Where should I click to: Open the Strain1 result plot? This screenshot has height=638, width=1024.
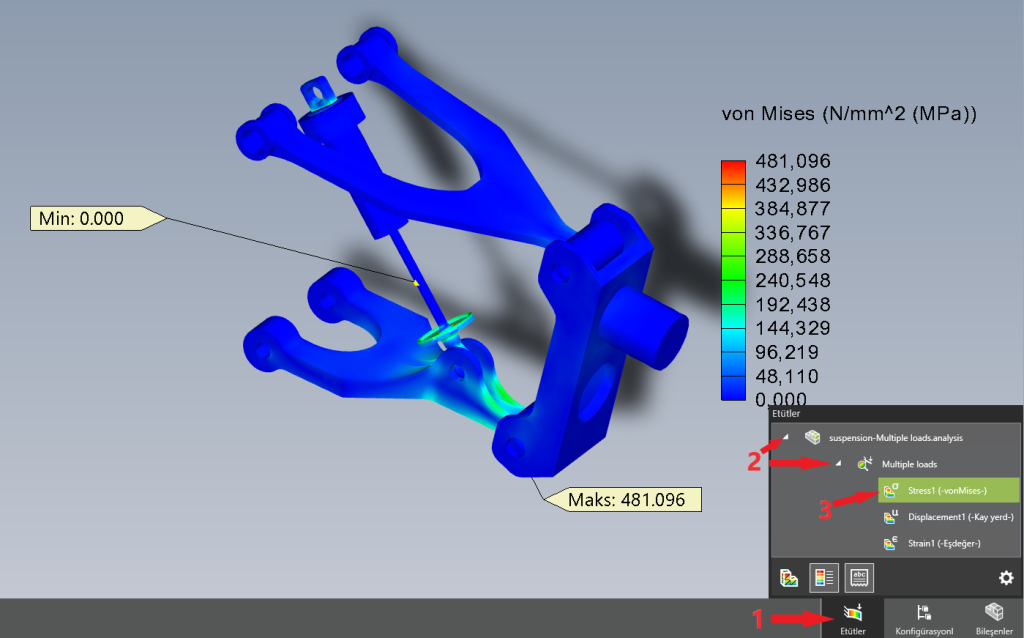tap(943, 543)
